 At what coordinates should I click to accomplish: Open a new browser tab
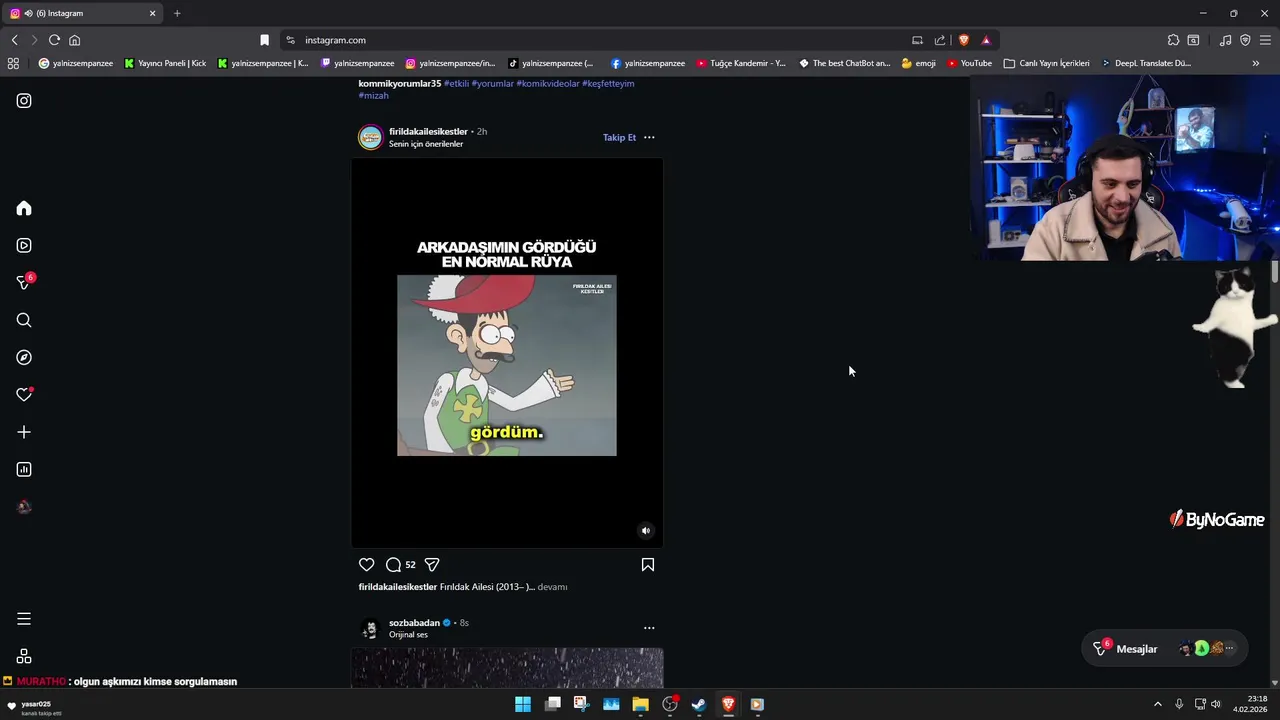click(x=177, y=13)
